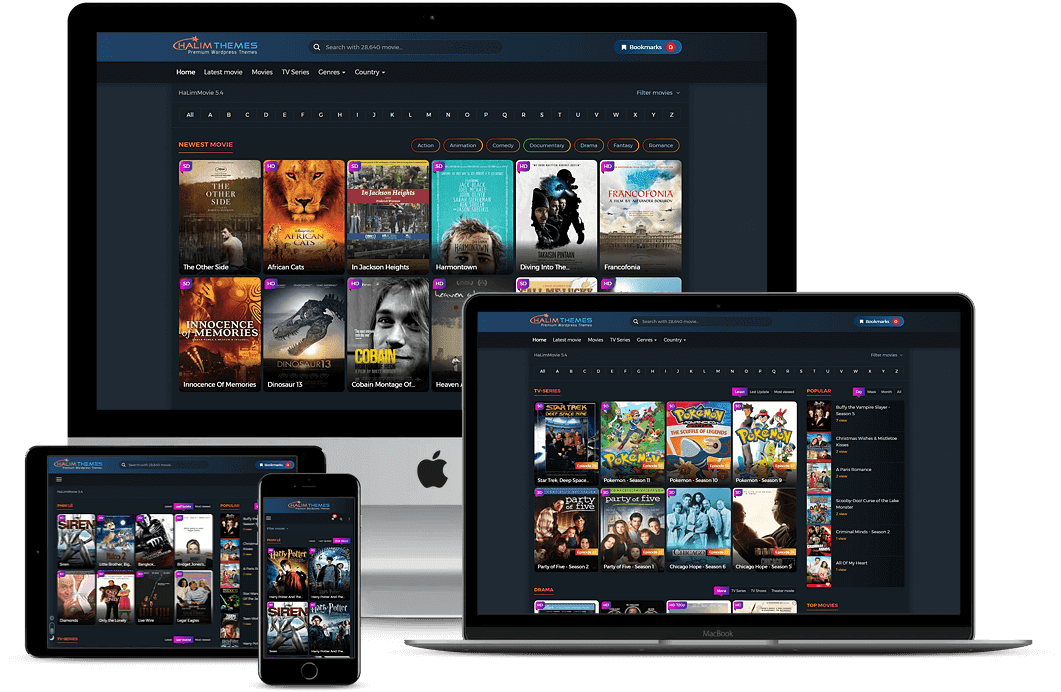
Task: Click the search magnifier icon on the tablet
Action: click(124, 465)
